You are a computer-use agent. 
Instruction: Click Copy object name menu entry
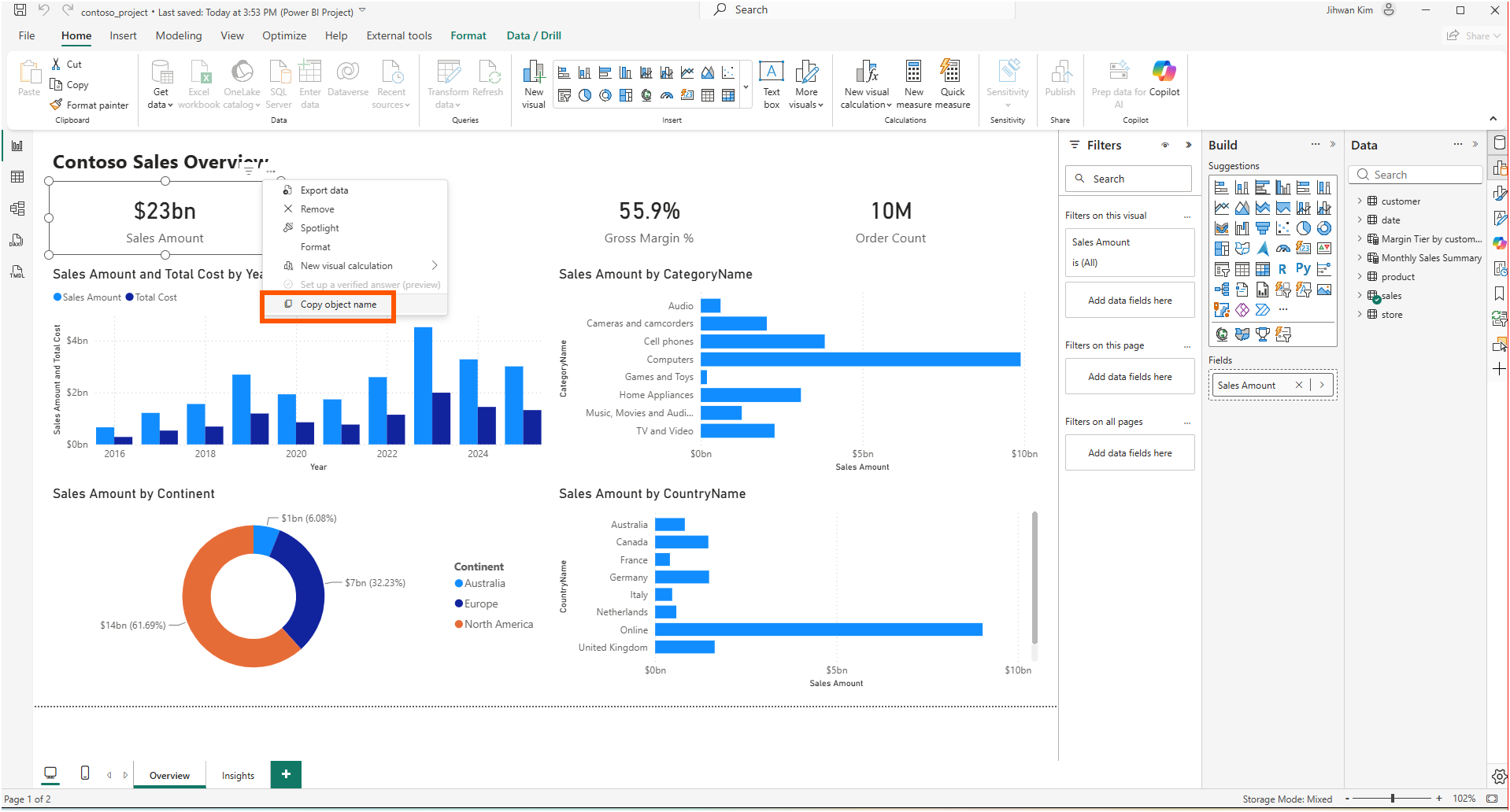coord(338,304)
